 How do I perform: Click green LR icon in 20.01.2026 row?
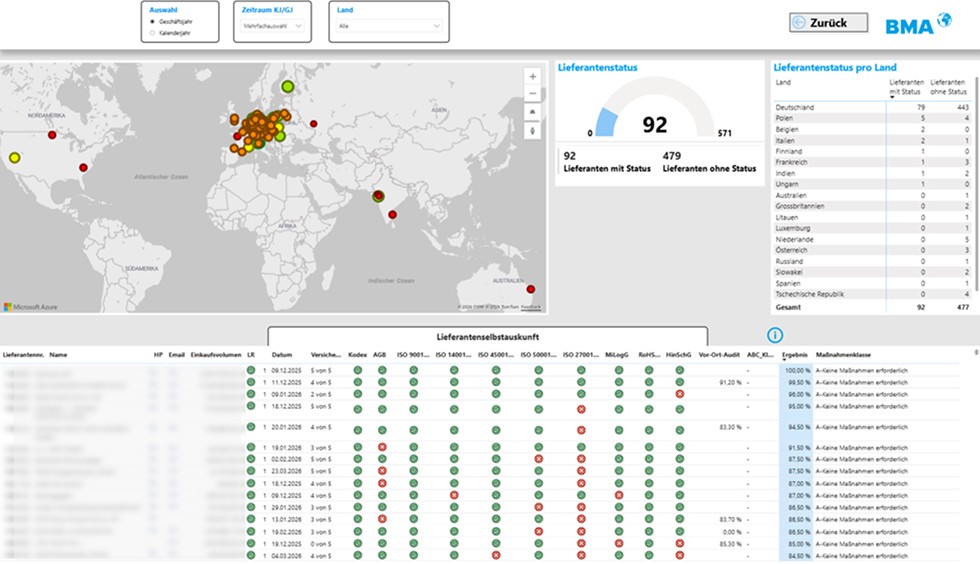coord(251,427)
